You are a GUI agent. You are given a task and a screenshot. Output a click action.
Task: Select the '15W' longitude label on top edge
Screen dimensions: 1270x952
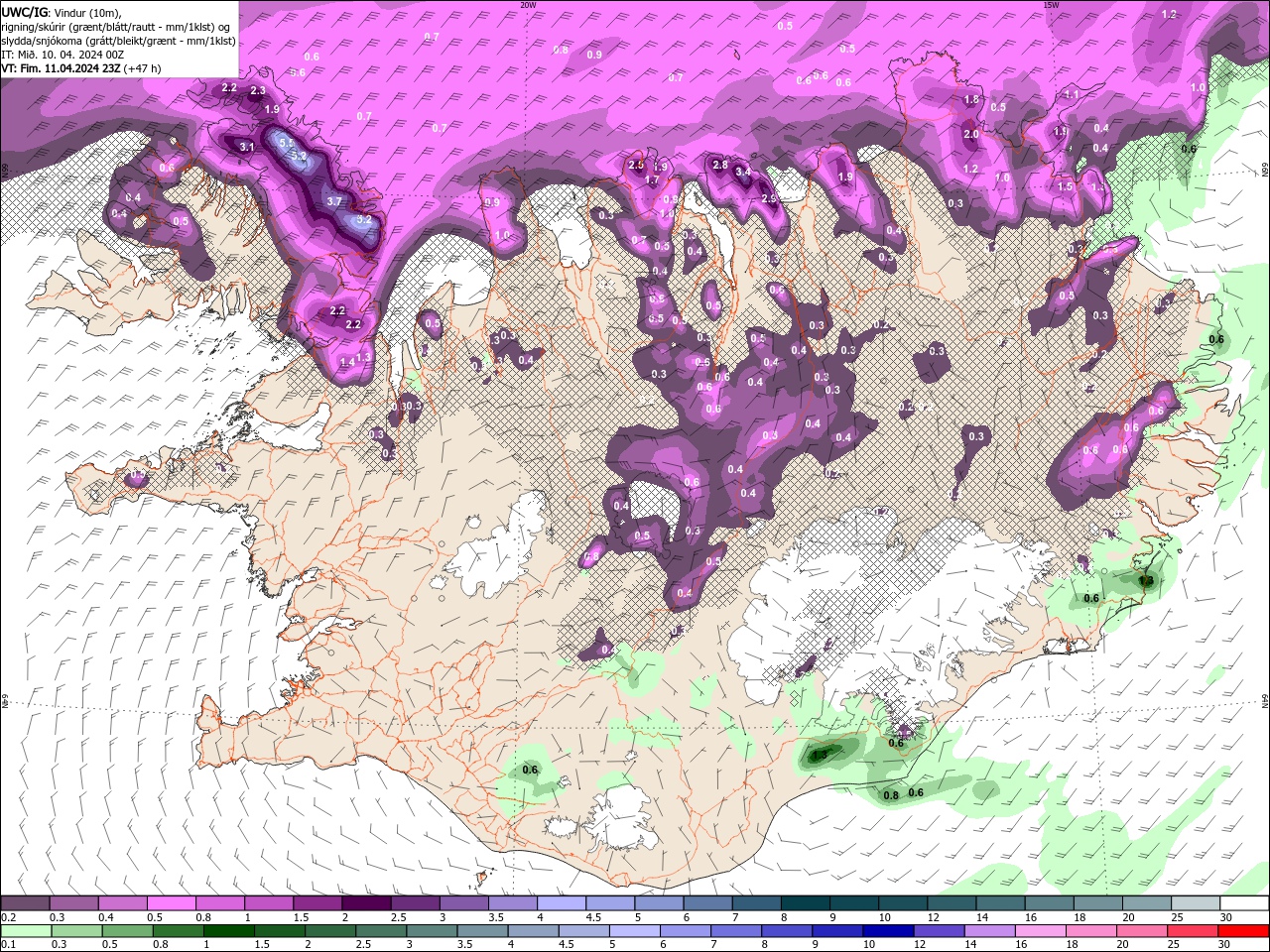(x=1051, y=5)
